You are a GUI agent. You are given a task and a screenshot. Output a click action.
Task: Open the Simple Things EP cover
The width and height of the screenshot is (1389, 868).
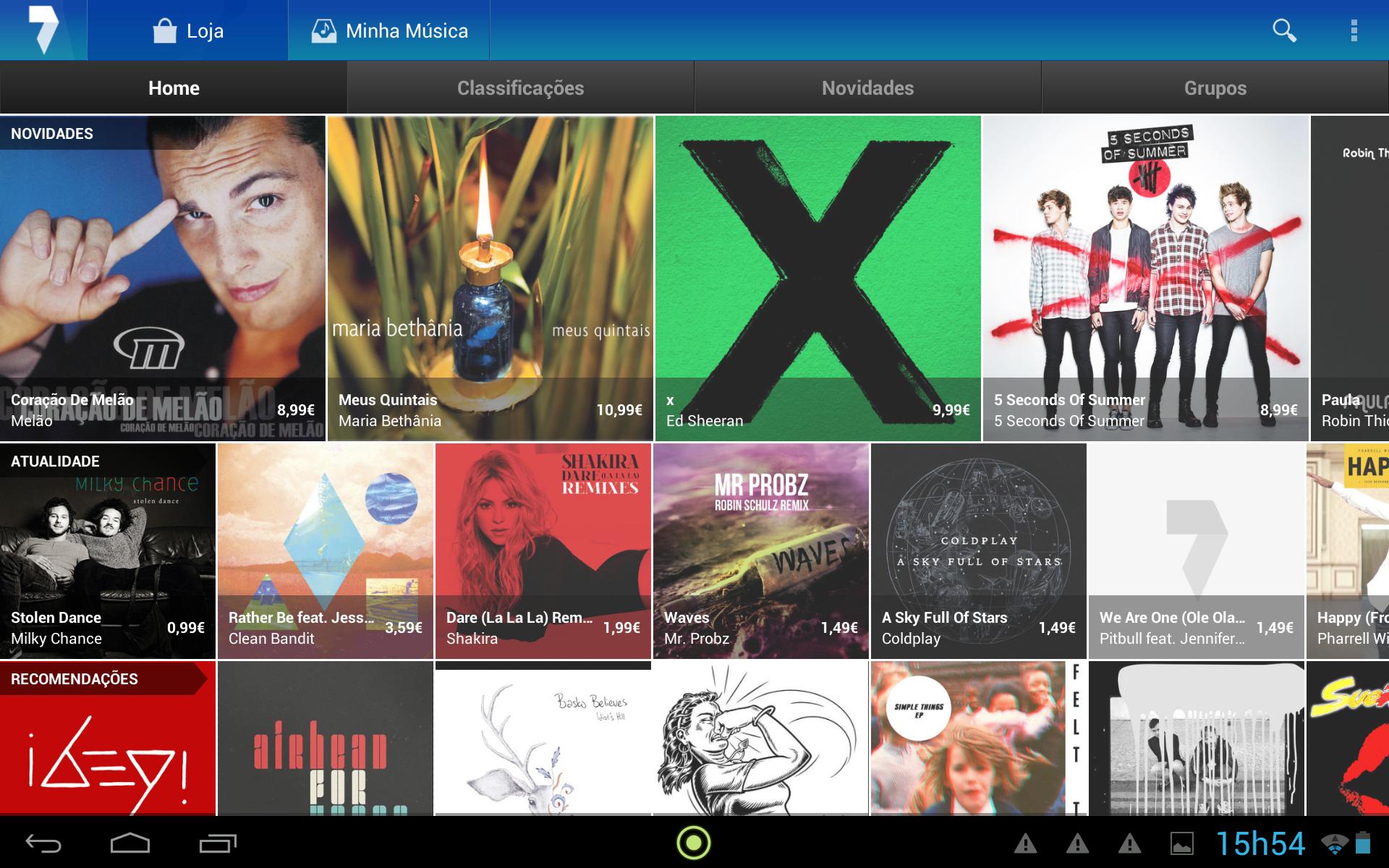pyautogui.click(x=979, y=739)
